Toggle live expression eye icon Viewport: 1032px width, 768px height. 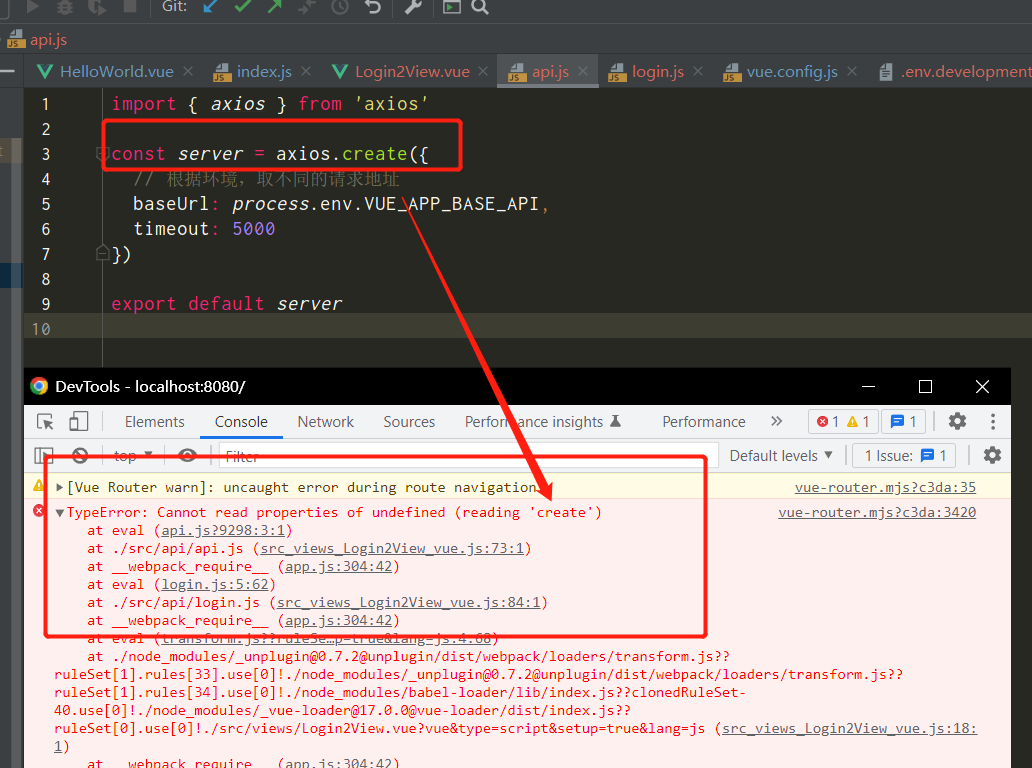188,455
